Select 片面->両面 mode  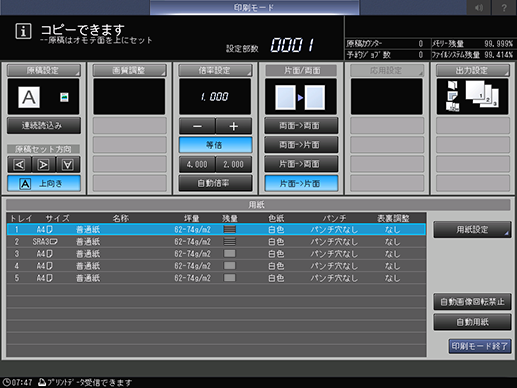tap(301, 164)
